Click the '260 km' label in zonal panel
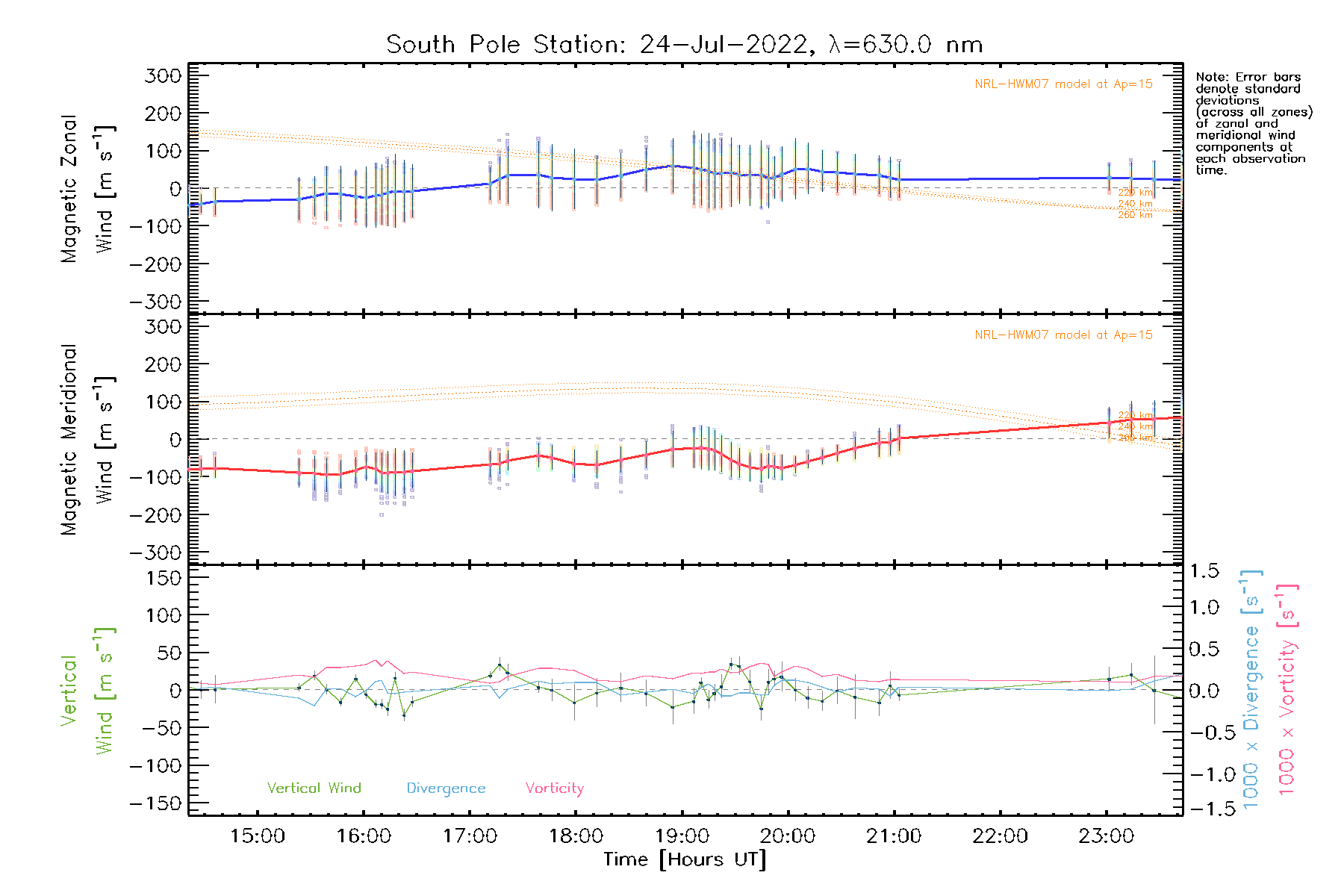Viewport: 1344px width, 896px height. tap(1135, 215)
